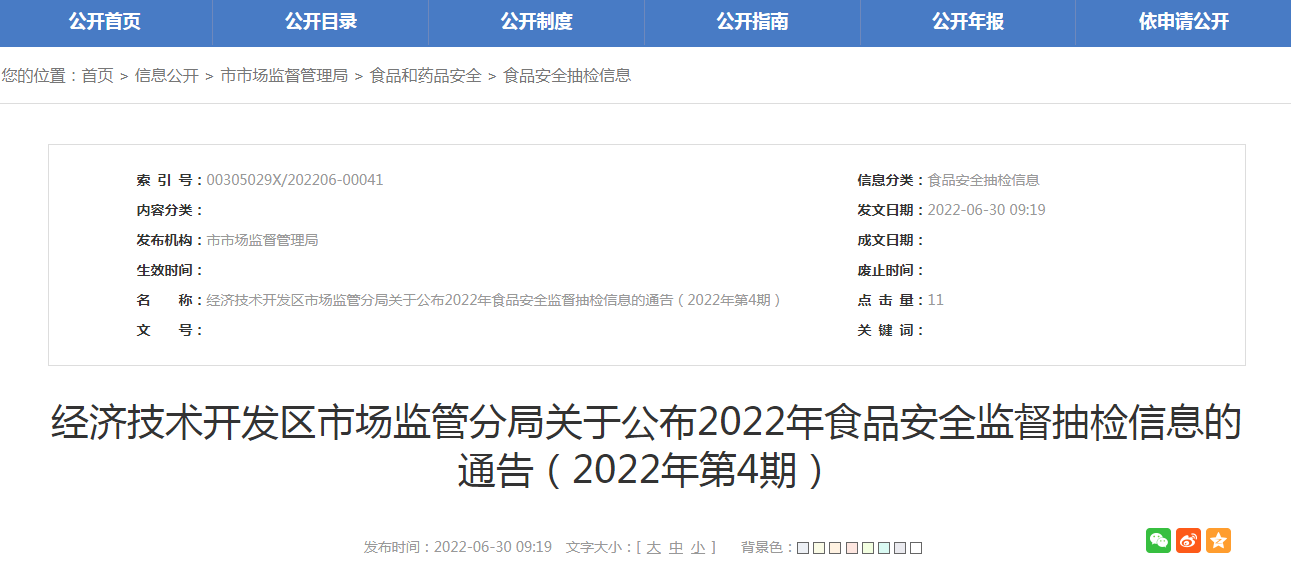Choose the white background color swatch
Screen dimensions: 1291x563
tap(916, 548)
